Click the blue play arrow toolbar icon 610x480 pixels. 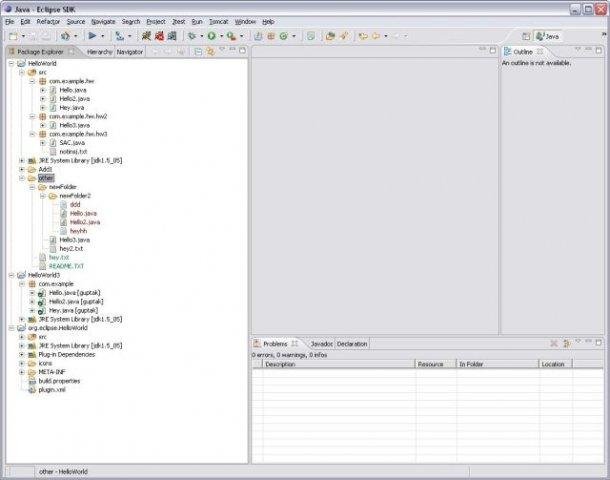tap(93, 36)
